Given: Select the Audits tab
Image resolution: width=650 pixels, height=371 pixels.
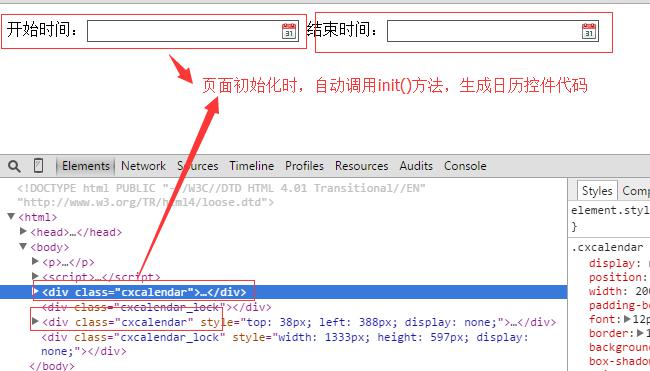Looking at the screenshot, I should 416,166.
